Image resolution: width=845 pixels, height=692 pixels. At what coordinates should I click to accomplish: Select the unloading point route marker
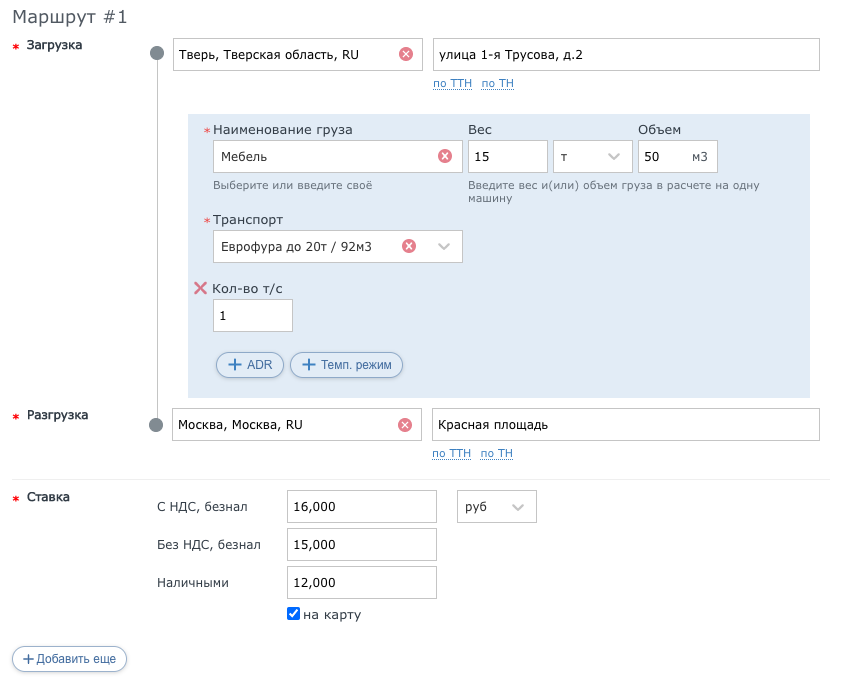pos(157,424)
